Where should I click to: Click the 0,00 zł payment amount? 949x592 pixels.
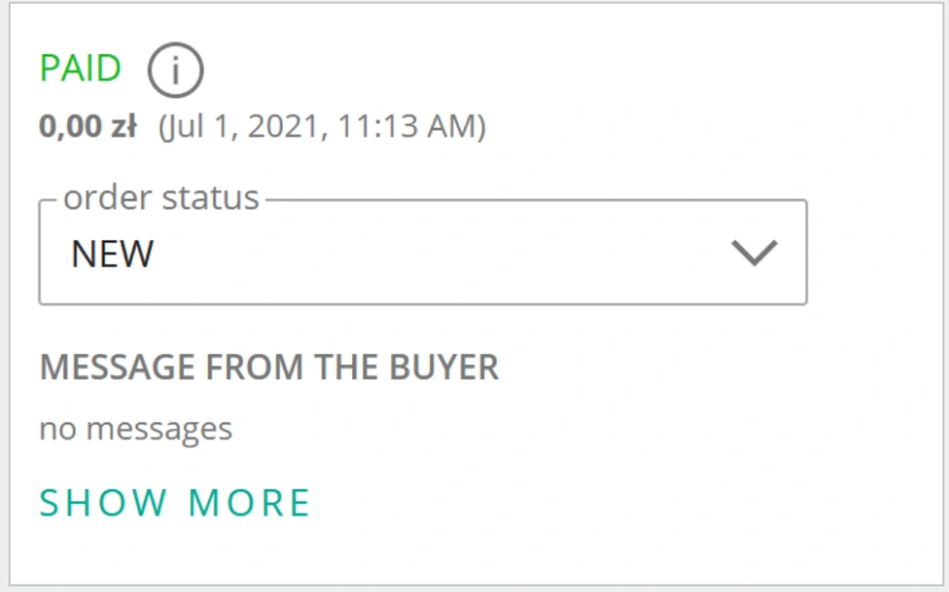tap(88, 127)
